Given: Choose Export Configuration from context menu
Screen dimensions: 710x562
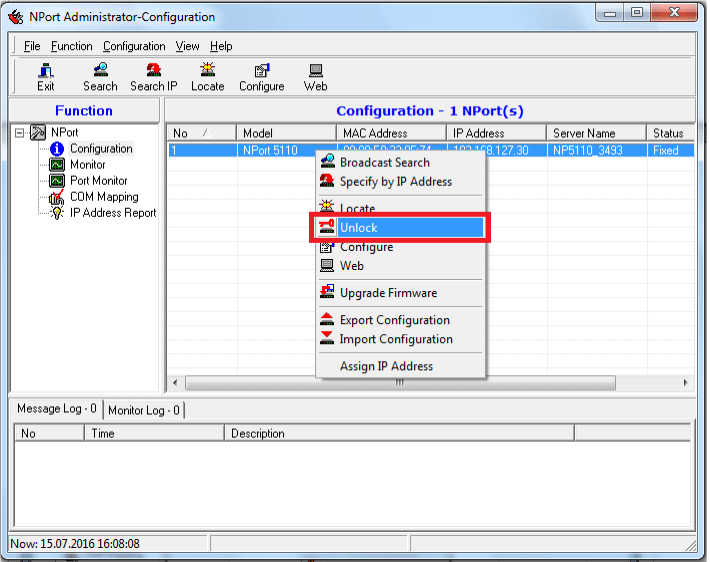Looking at the screenshot, I should [394, 320].
